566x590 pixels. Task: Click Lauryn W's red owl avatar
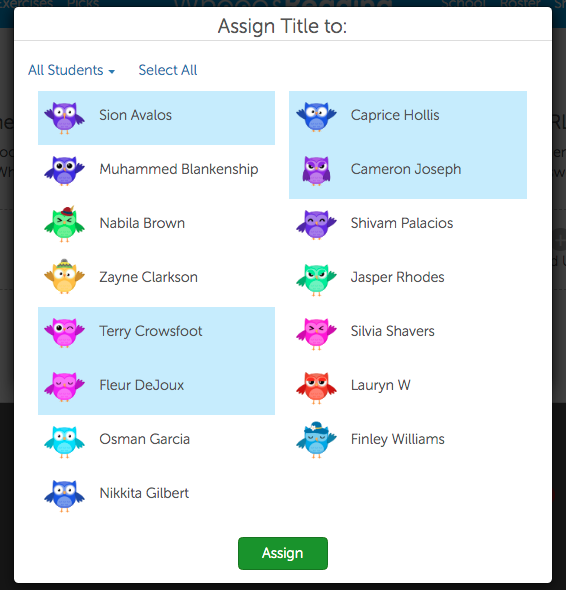[316, 388]
